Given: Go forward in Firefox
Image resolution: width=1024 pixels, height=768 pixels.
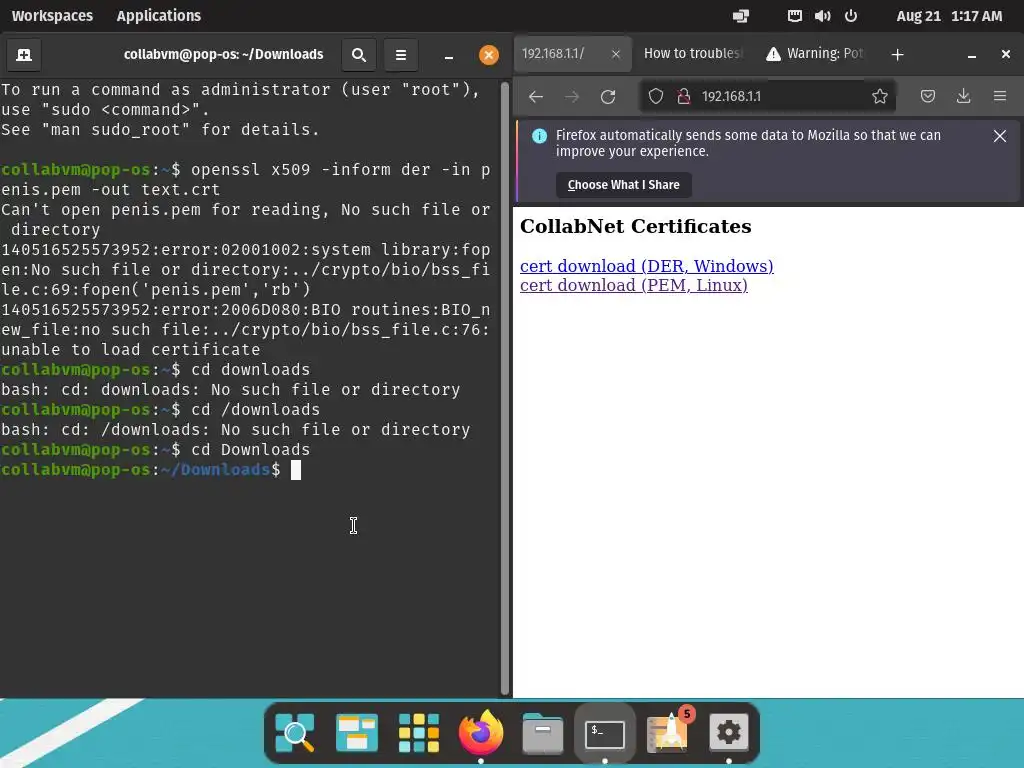Looking at the screenshot, I should pyautogui.click(x=572, y=97).
